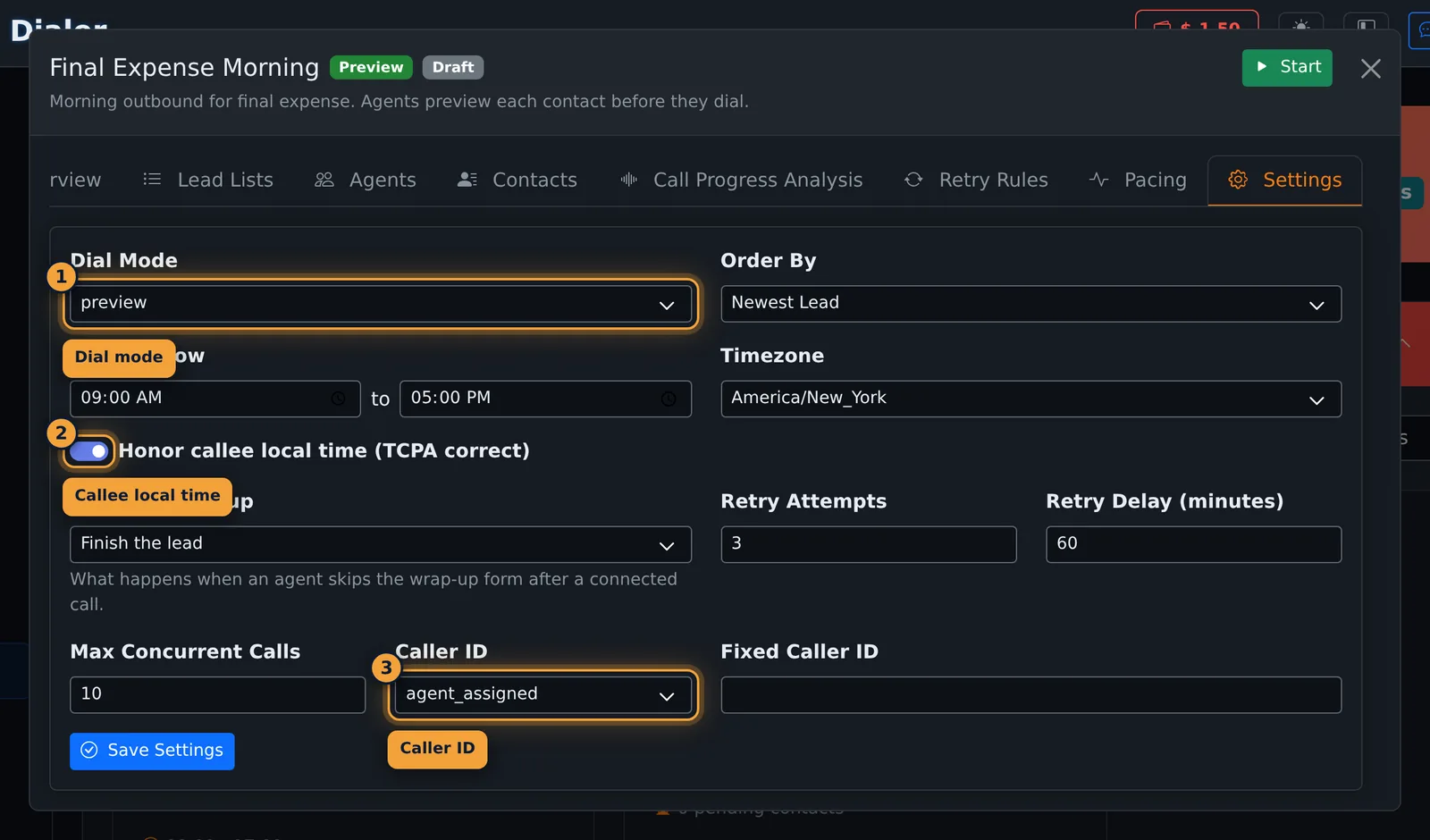1430x840 pixels.
Task: Open the Call Progress Analysis tab
Action: [742, 181]
